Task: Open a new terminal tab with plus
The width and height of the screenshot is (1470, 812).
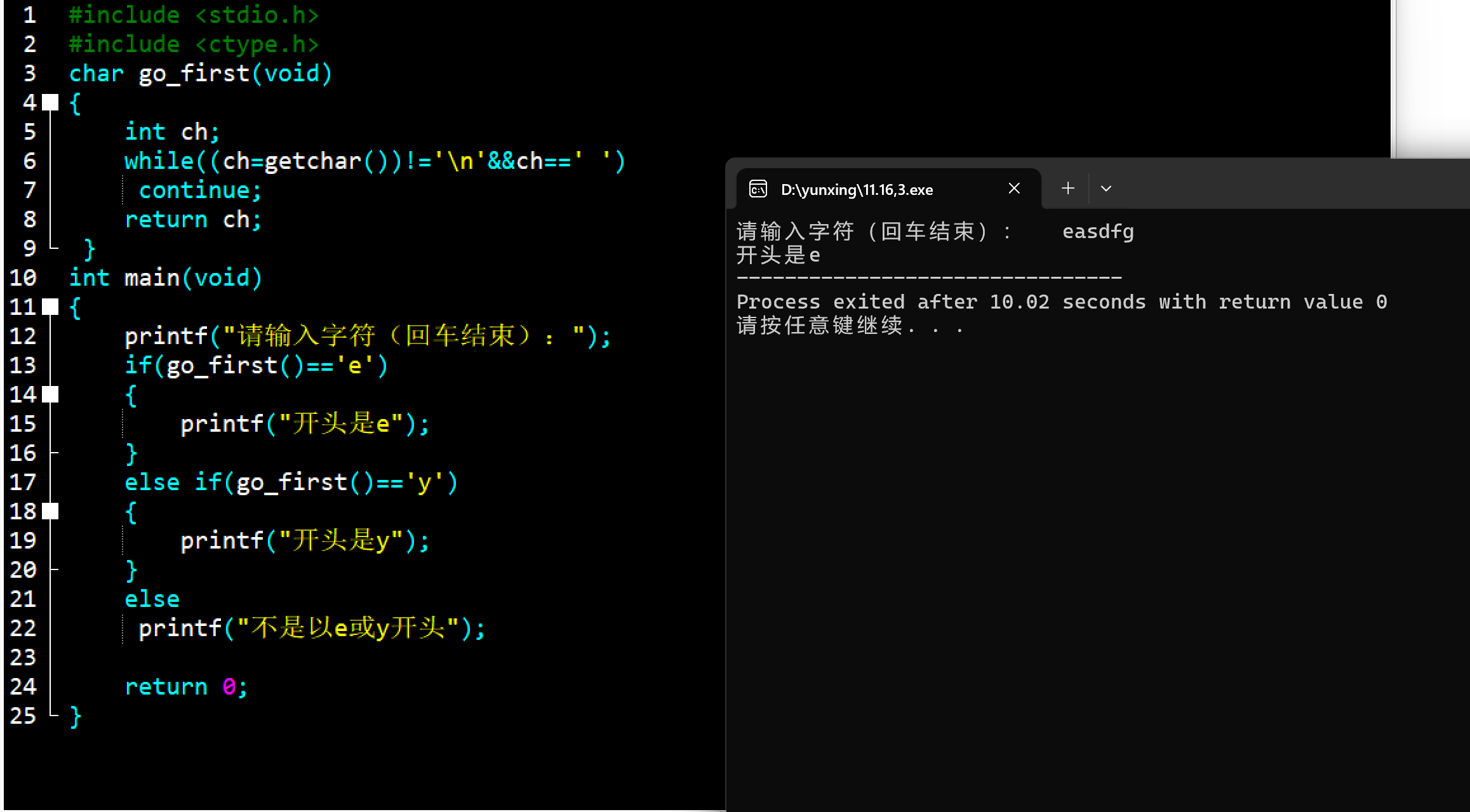Action: [x=1068, y=189]
